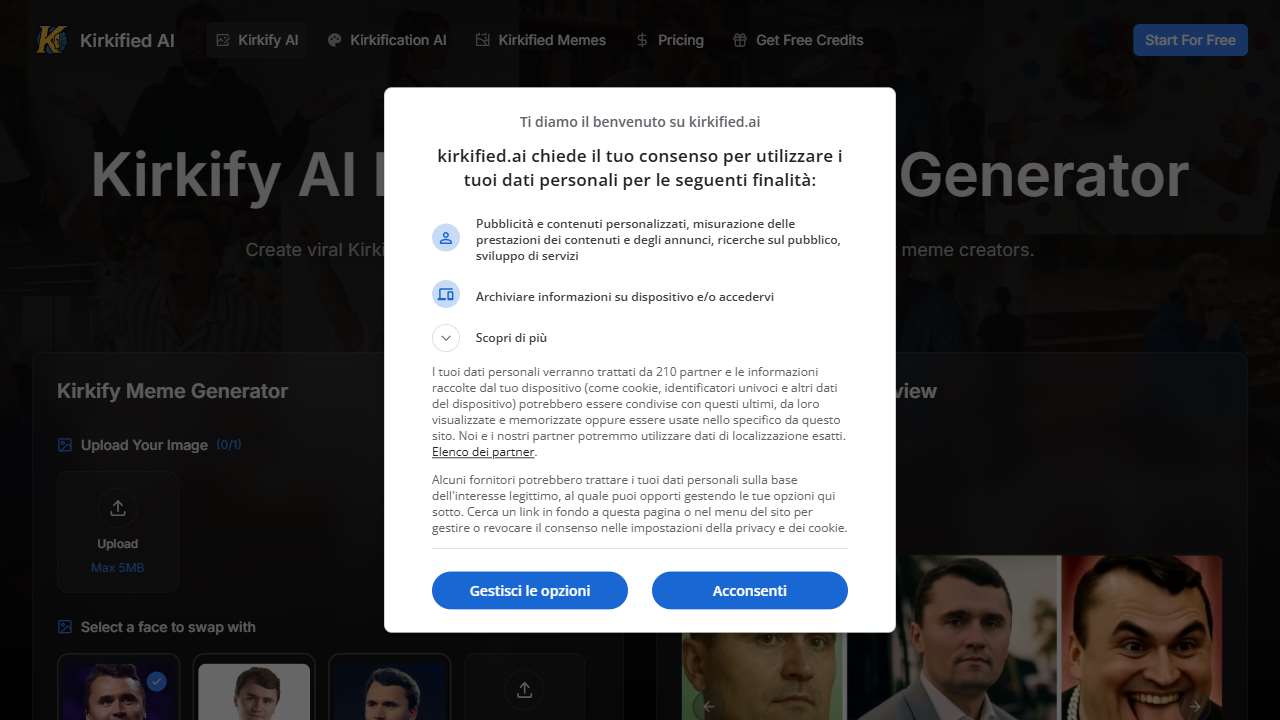Click the palette icon next to Kirkification AI

point(335,40)
